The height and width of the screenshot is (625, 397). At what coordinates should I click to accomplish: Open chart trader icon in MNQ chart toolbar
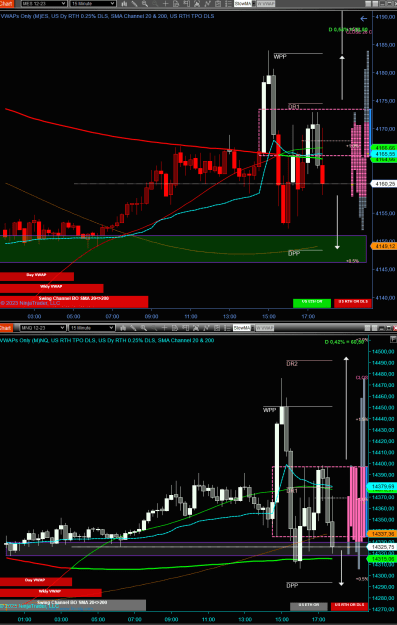[x=185, y=328]
